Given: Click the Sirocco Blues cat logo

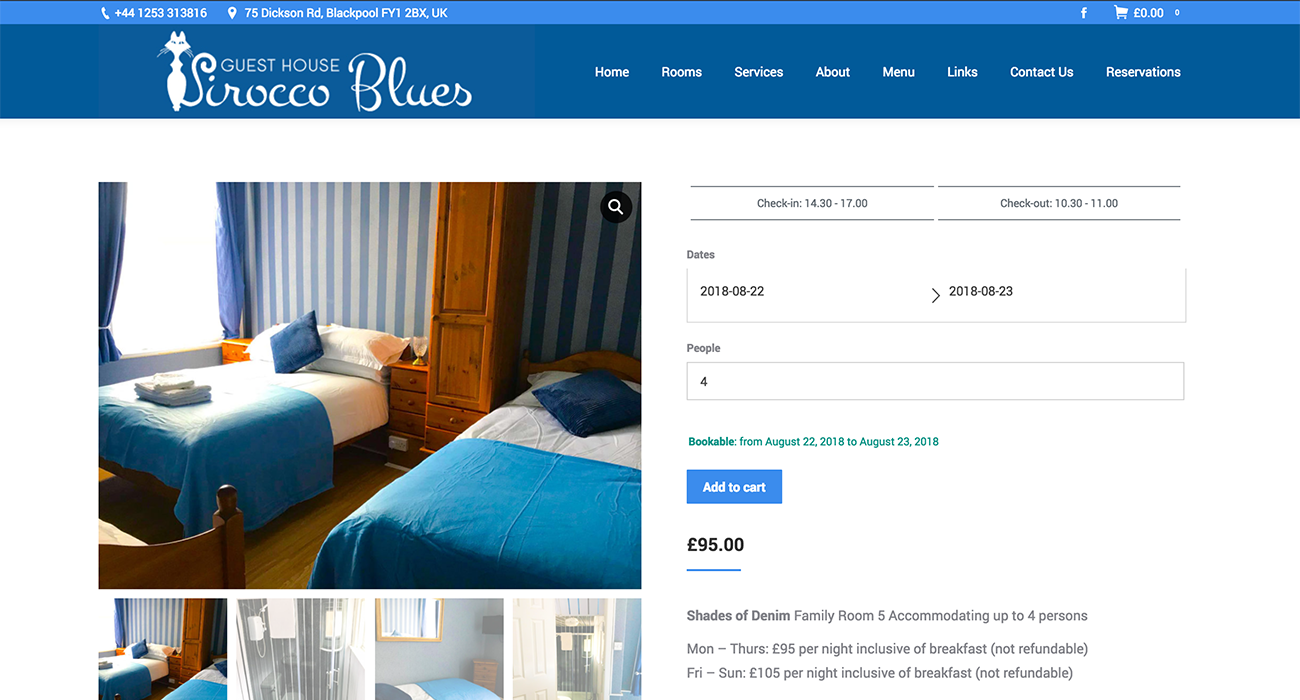Looking at the screenshot, I should pos(315,71).
